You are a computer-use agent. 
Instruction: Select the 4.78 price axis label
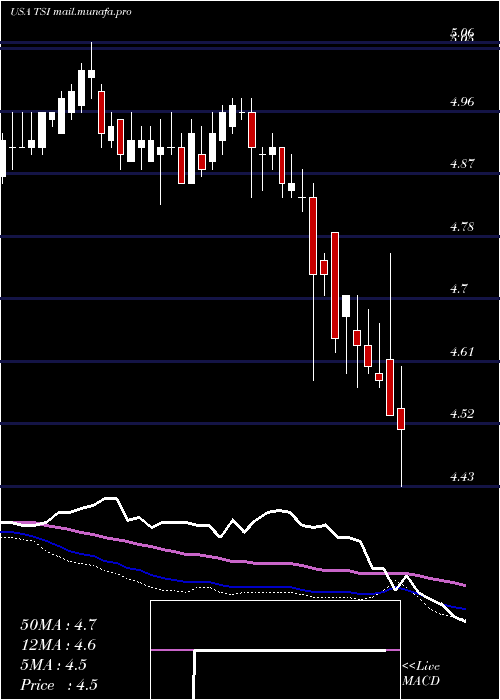[462, 227]
